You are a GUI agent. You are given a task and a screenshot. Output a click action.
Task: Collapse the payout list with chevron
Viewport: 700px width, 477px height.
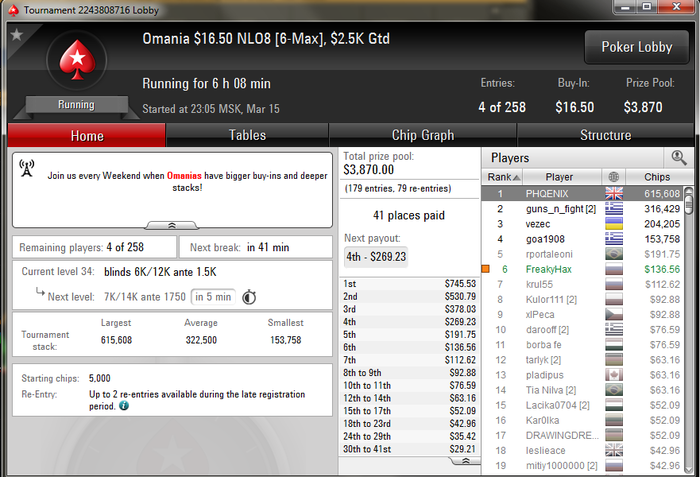coord(465,461)
